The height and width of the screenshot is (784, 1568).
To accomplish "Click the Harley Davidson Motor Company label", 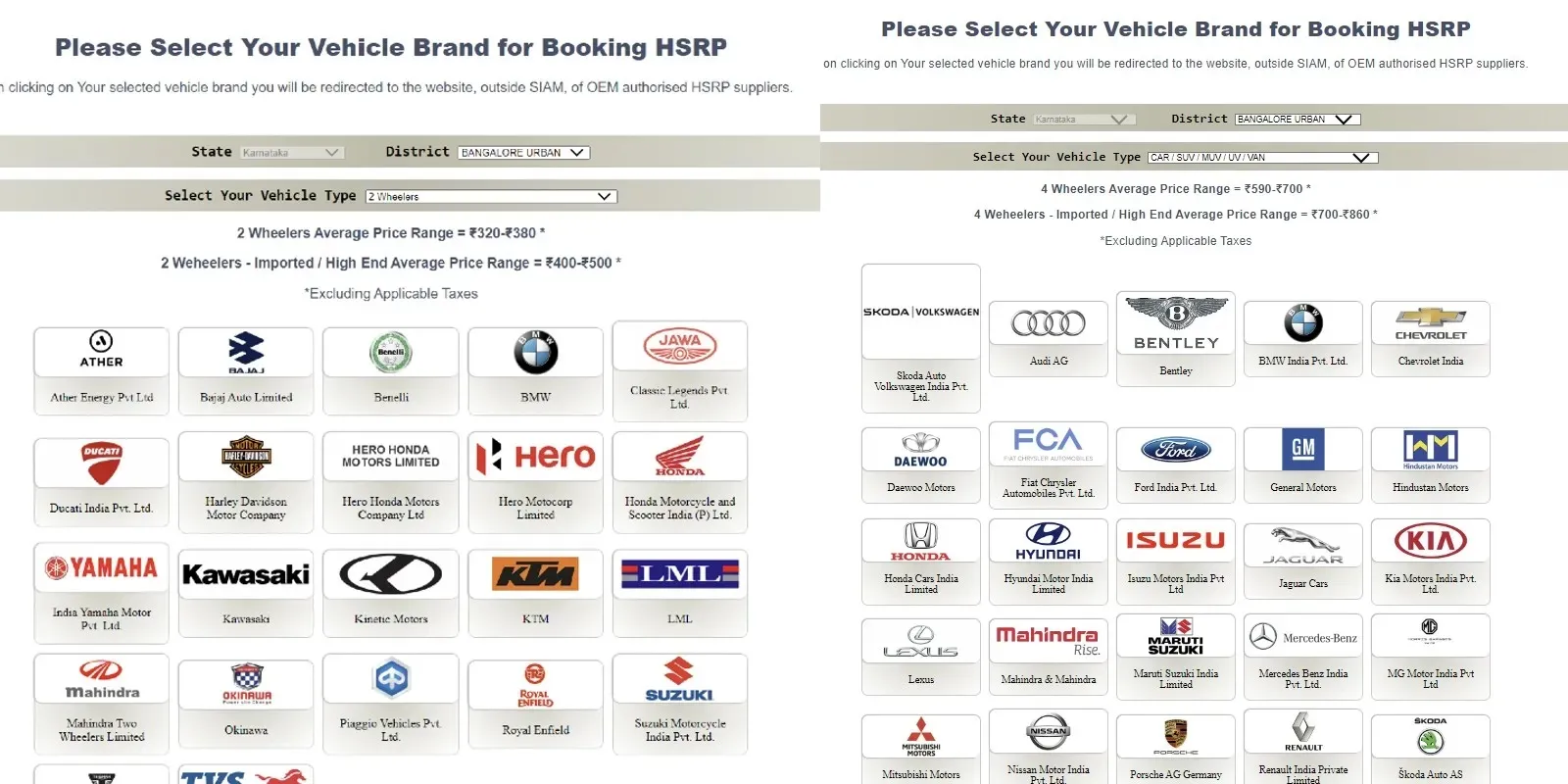I will [x=246, y=508].
